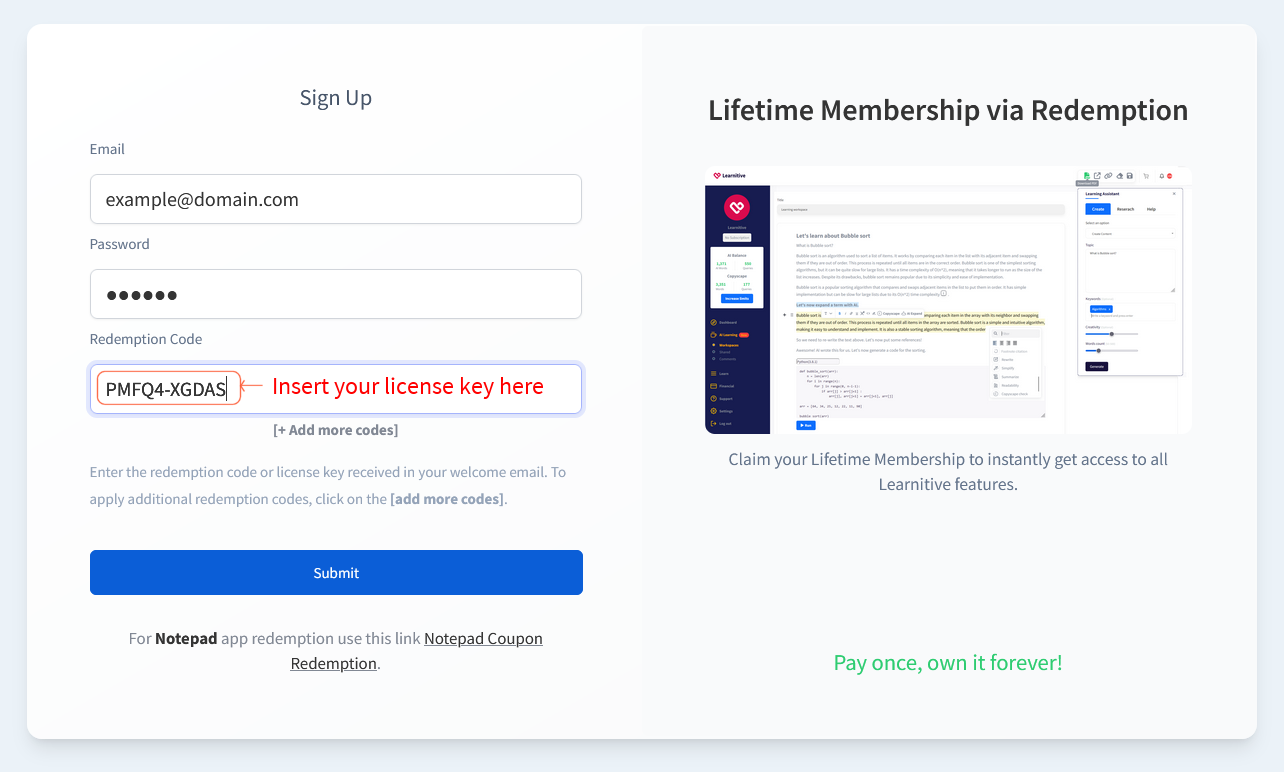Click the Learnitive app preview image
This screenshot has width=1284, height=772.
coord(948,300)
